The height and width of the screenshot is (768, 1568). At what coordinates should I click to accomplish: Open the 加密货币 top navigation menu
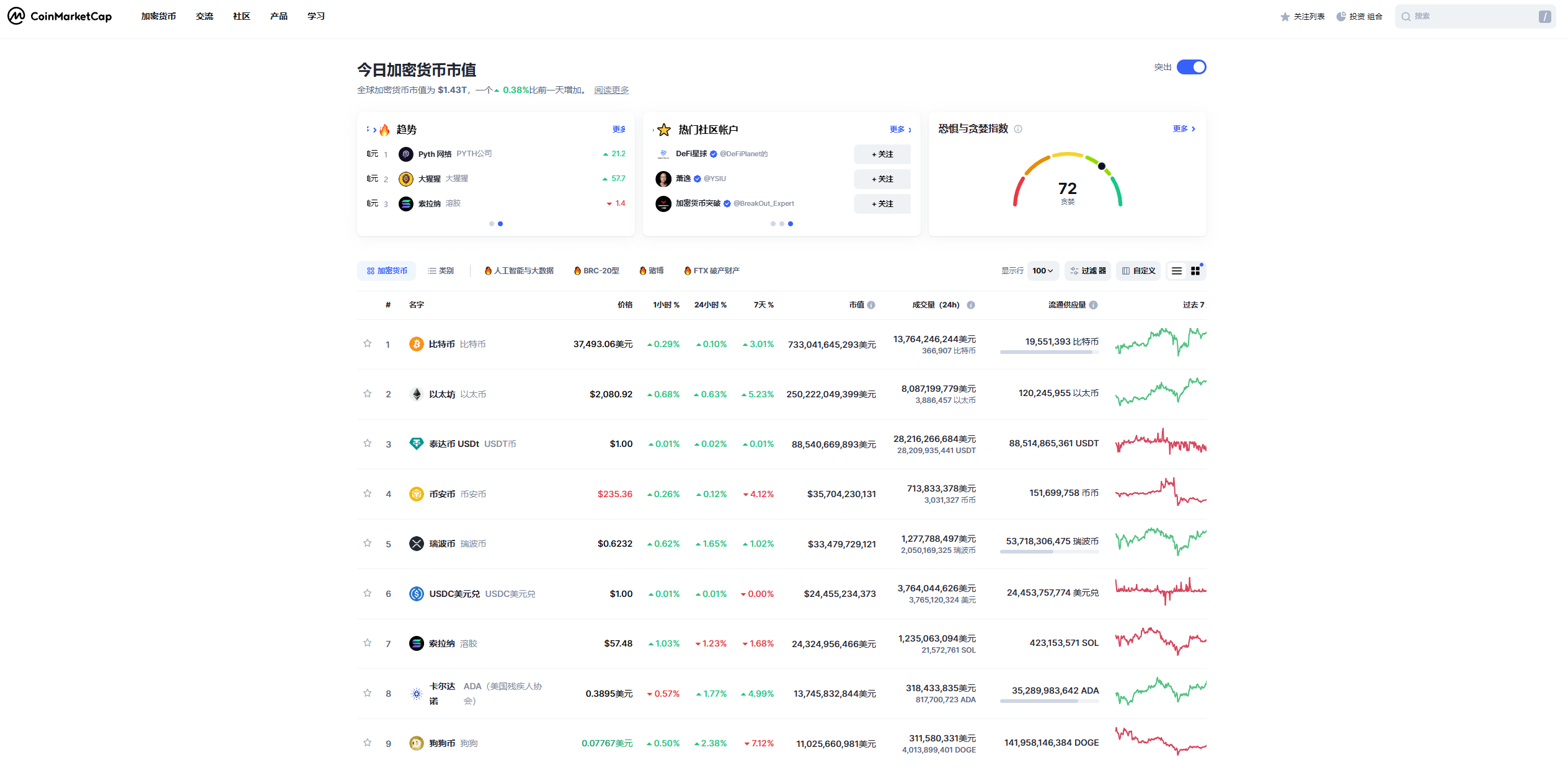(159, 16)
